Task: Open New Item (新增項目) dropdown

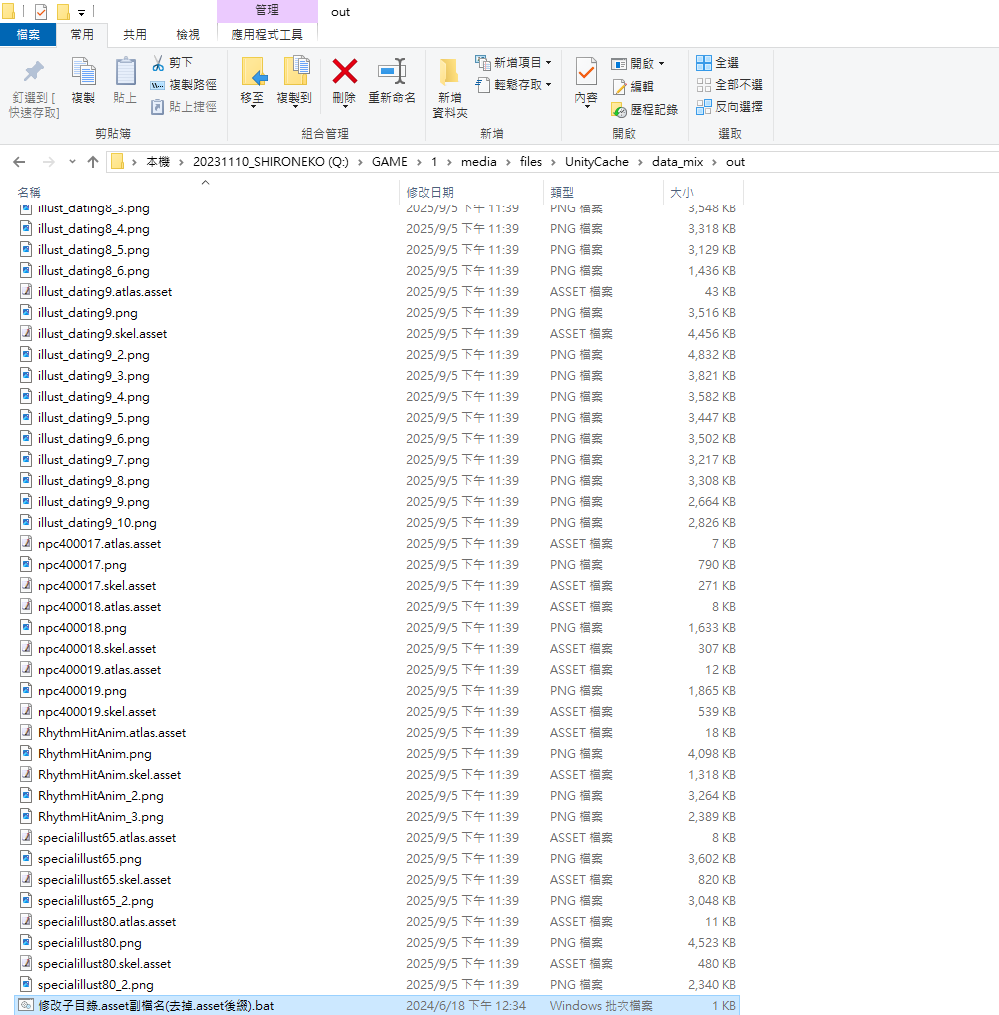Action: tap(548, 63)
